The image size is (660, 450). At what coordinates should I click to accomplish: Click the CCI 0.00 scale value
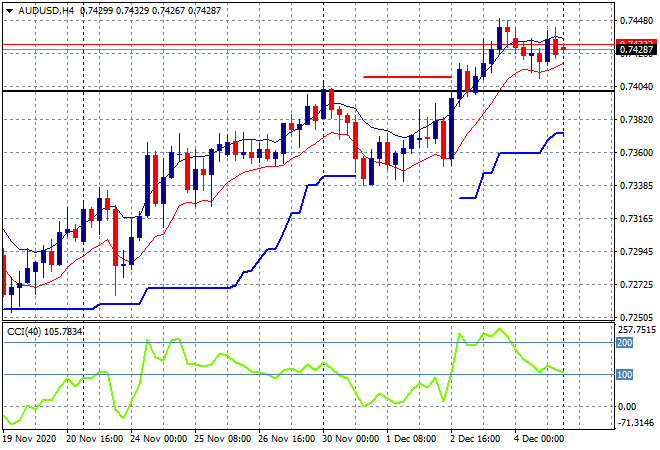[x=627, y=407]
